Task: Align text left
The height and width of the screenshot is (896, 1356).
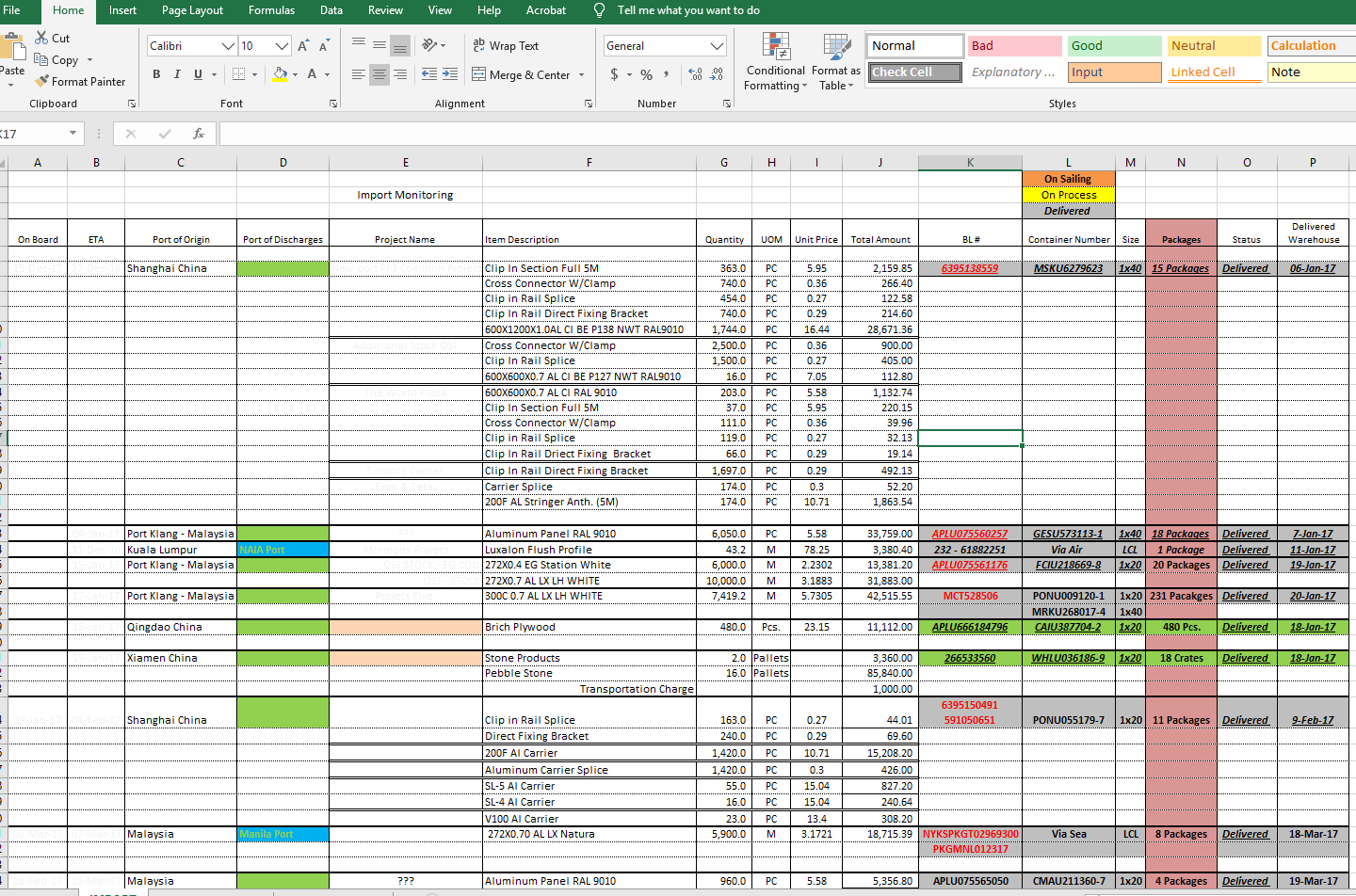Action: [359, 74]
